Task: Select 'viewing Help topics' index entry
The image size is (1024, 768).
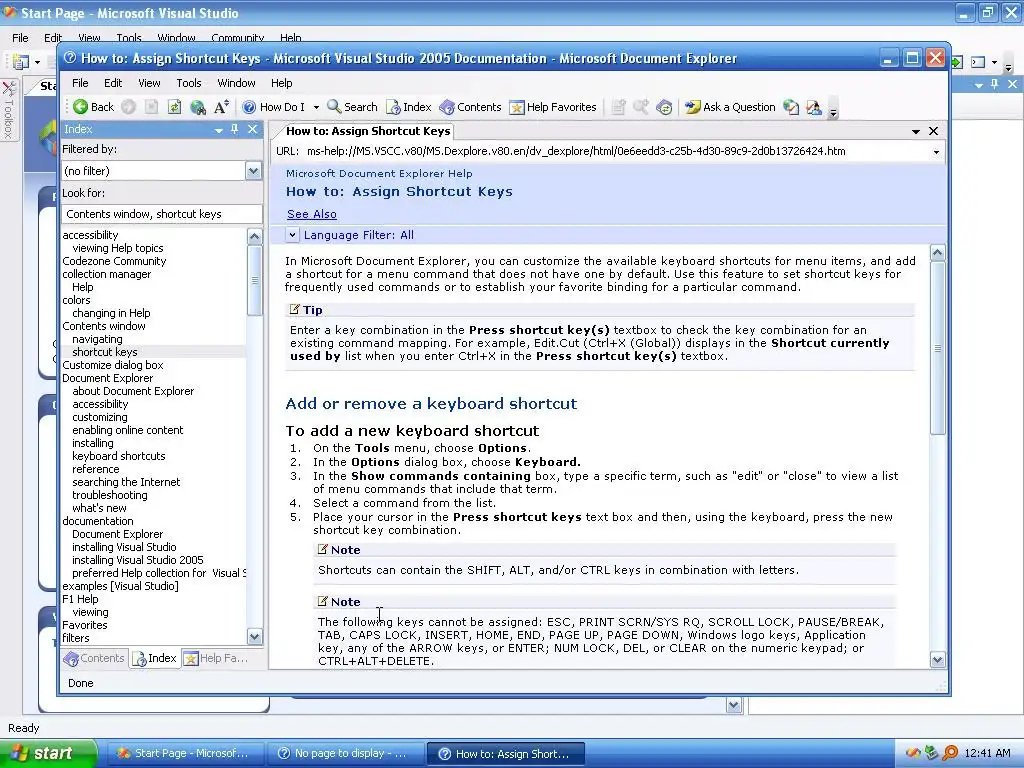Action: [x=118, y=248]
